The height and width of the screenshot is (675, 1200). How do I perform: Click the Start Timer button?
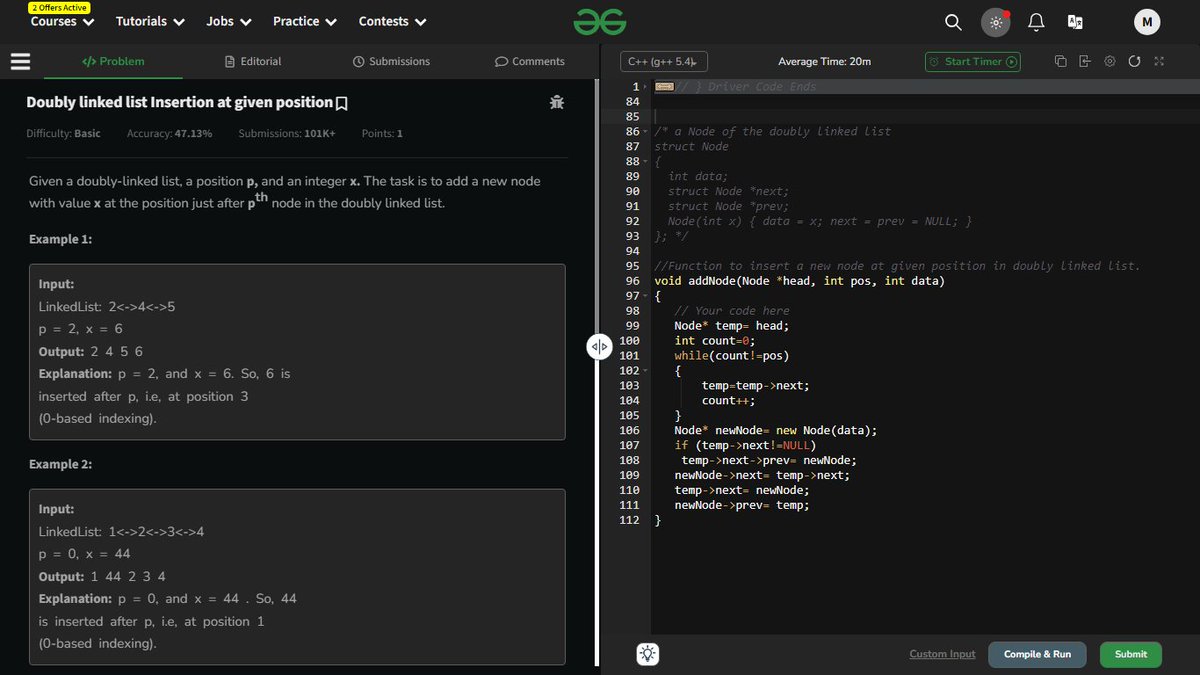pyautogui.click(x=972, y=61)
